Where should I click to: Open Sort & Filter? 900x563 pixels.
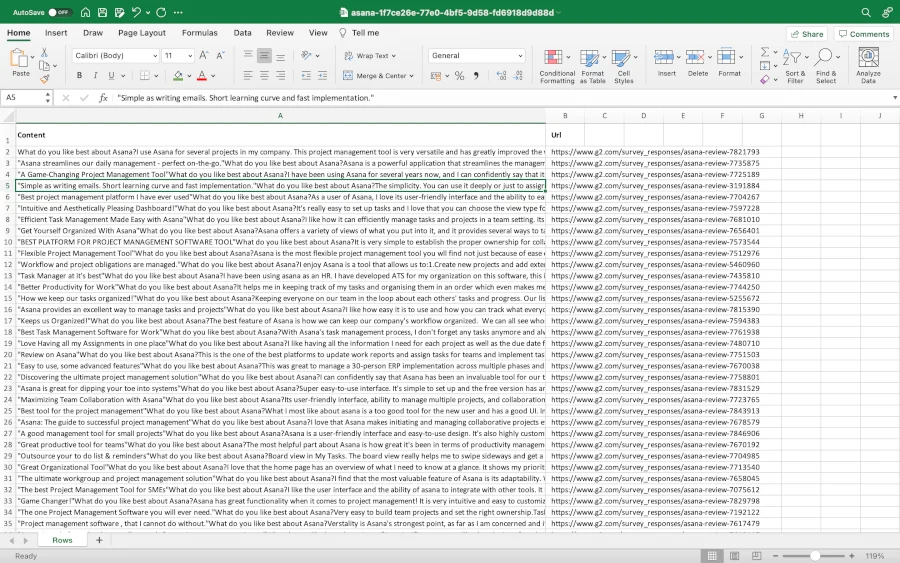(x=795, y=67)
